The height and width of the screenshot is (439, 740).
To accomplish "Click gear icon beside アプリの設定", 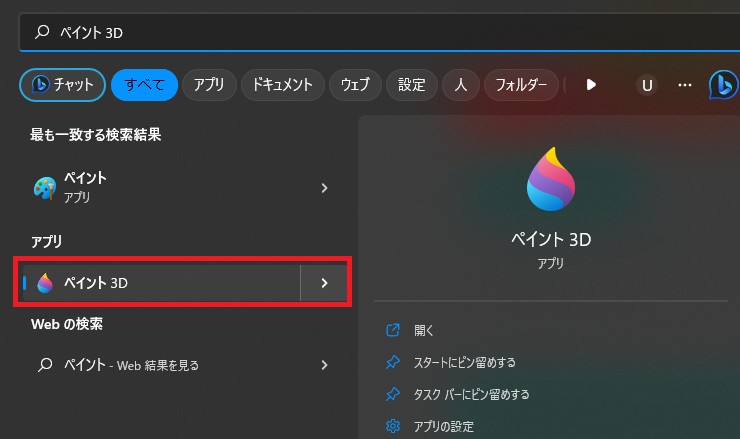I will [x=393, y=426].
